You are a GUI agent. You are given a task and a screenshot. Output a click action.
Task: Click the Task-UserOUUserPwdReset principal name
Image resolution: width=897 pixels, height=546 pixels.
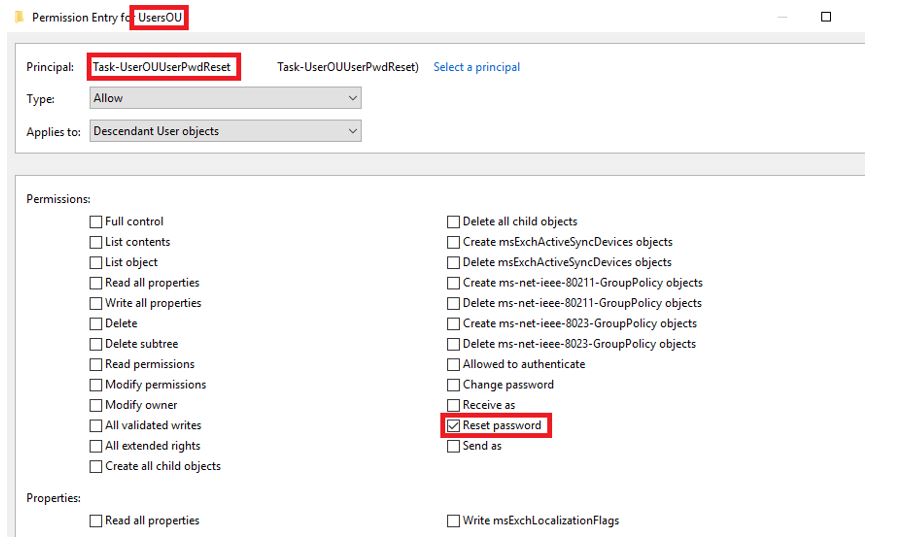click(162, 67)
